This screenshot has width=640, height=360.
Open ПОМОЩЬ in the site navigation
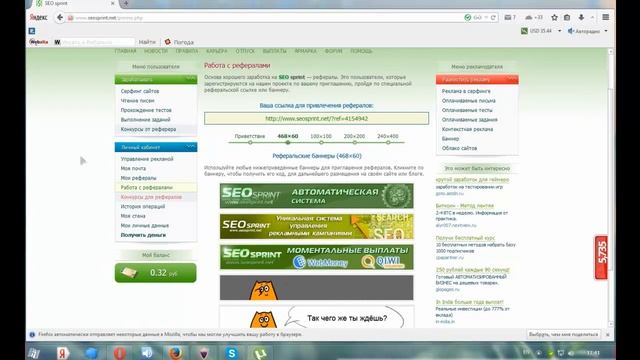[361, 51]
